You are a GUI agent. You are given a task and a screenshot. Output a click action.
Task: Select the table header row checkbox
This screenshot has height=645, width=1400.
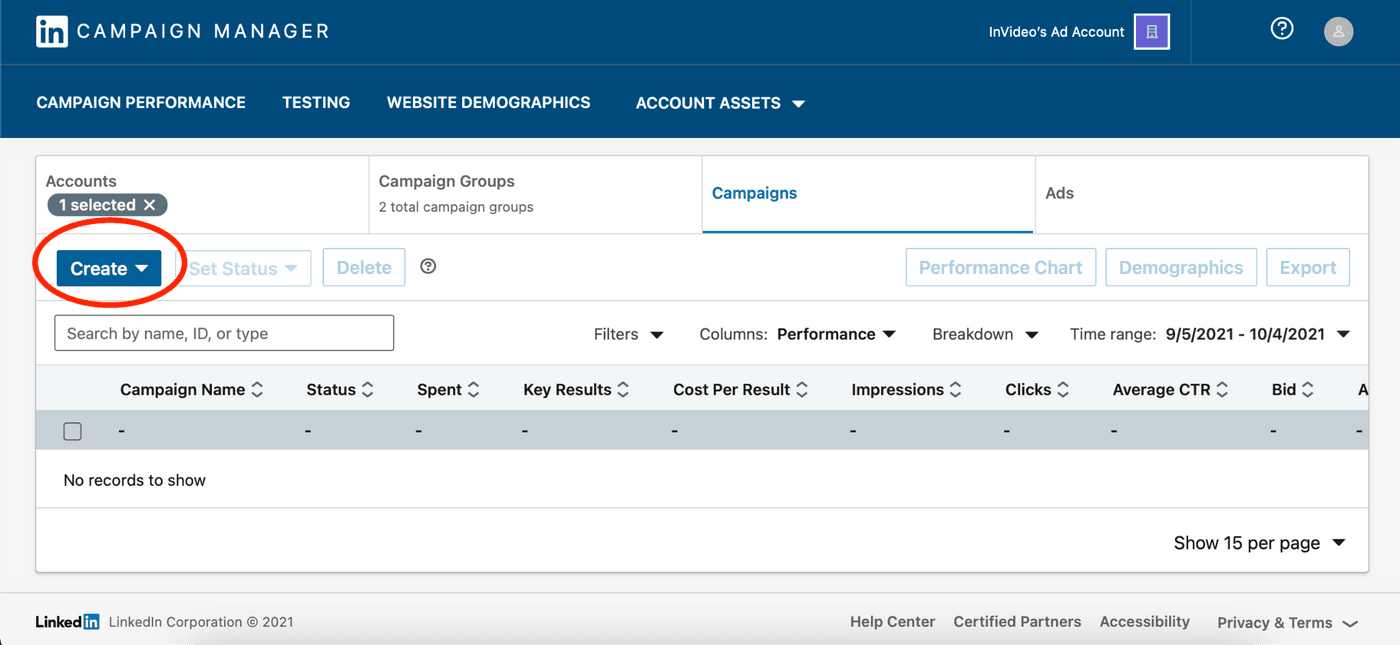pos(72,431)
